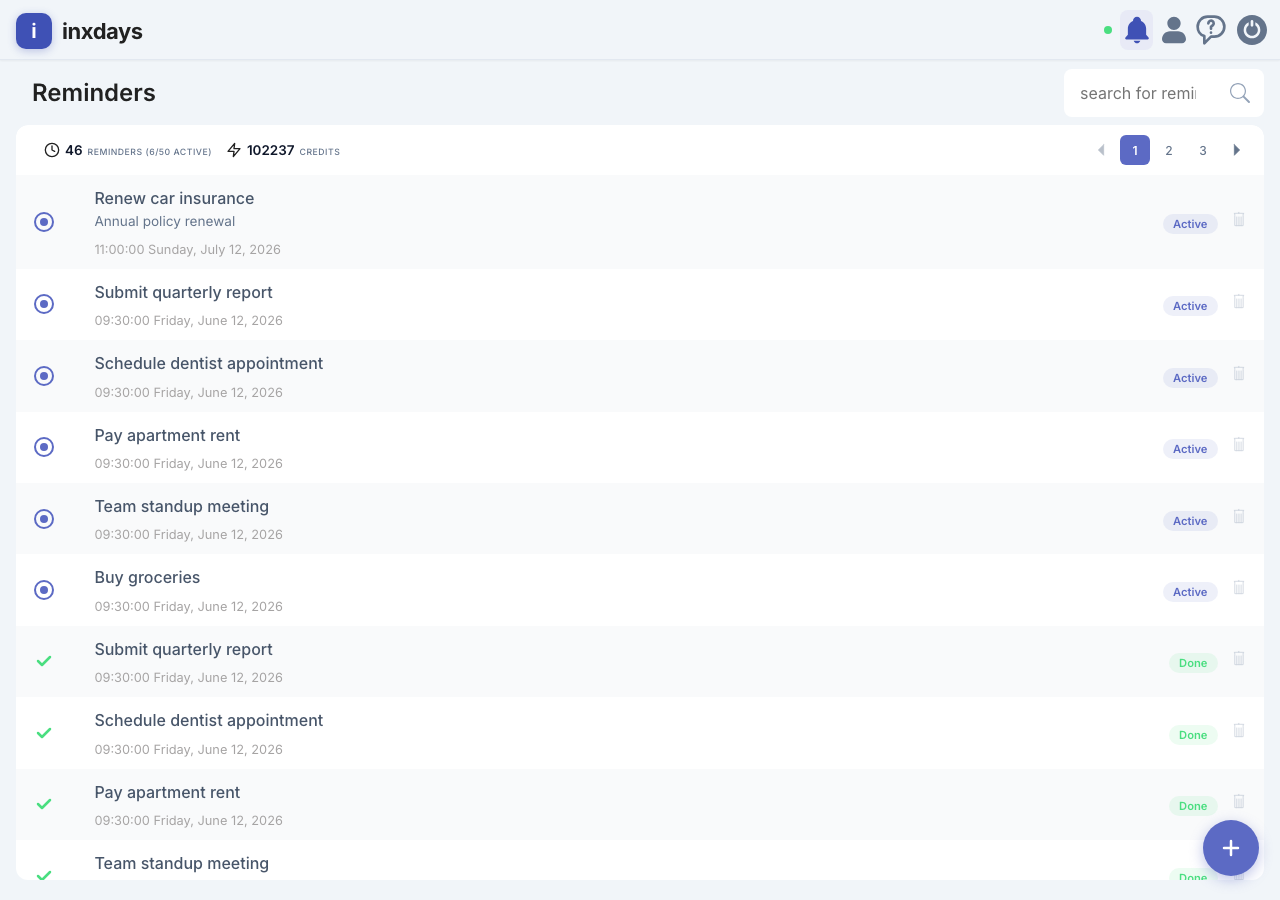The height and width of the screenshot is (900, 1280).
Task: Delete the done Pay apartment rent reminder
Action: point(1239,801)
